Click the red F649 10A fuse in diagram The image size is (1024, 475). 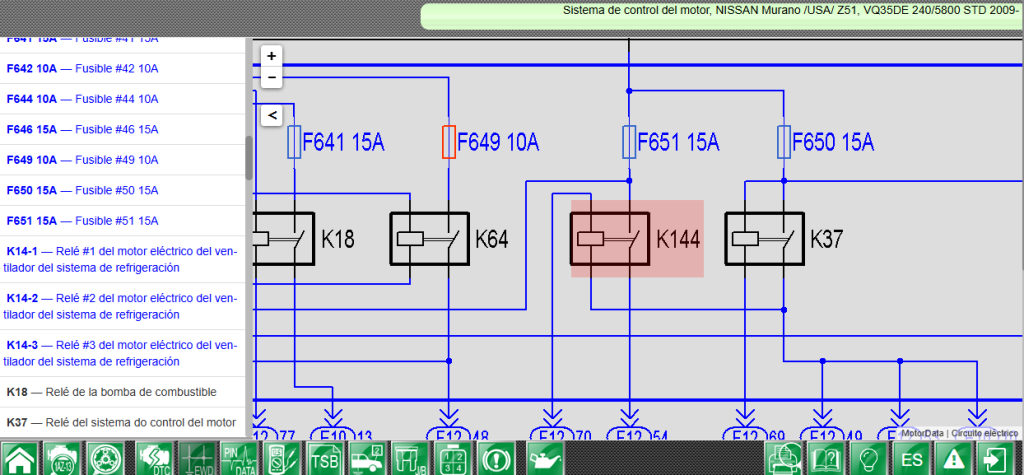pos(449,142)
